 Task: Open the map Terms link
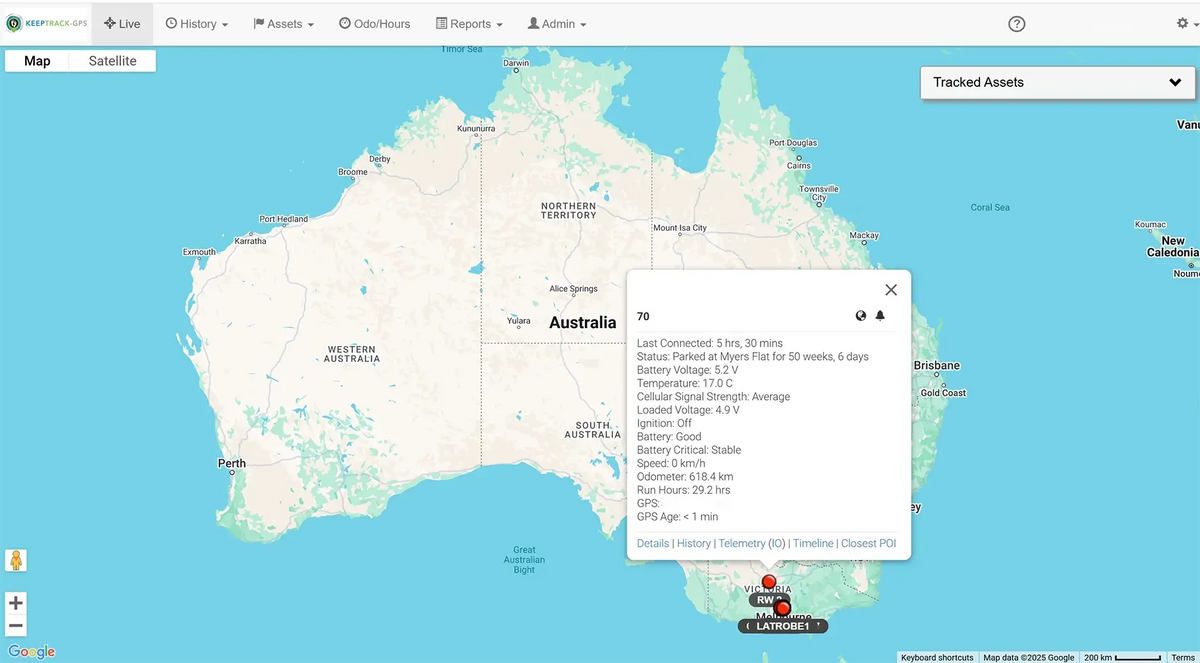[x=1183, y=657]
